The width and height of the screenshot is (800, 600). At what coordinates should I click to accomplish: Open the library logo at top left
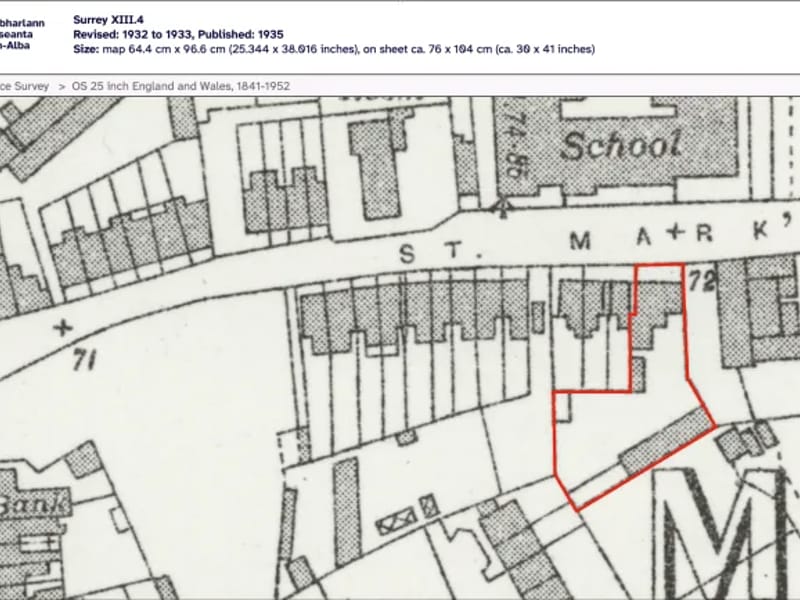pos(22,34)
